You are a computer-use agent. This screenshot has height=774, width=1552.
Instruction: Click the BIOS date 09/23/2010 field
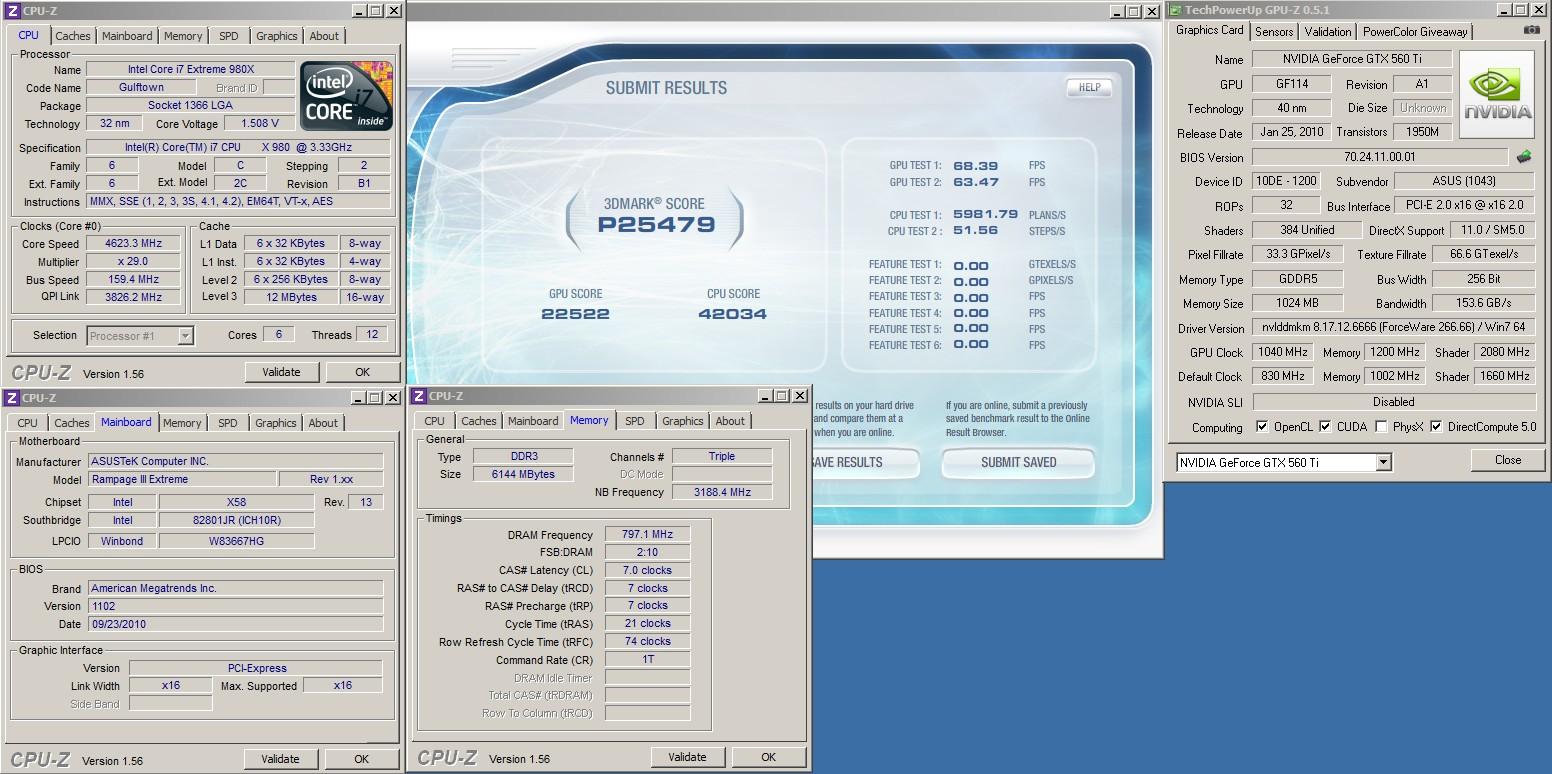(x=235, y=624)
